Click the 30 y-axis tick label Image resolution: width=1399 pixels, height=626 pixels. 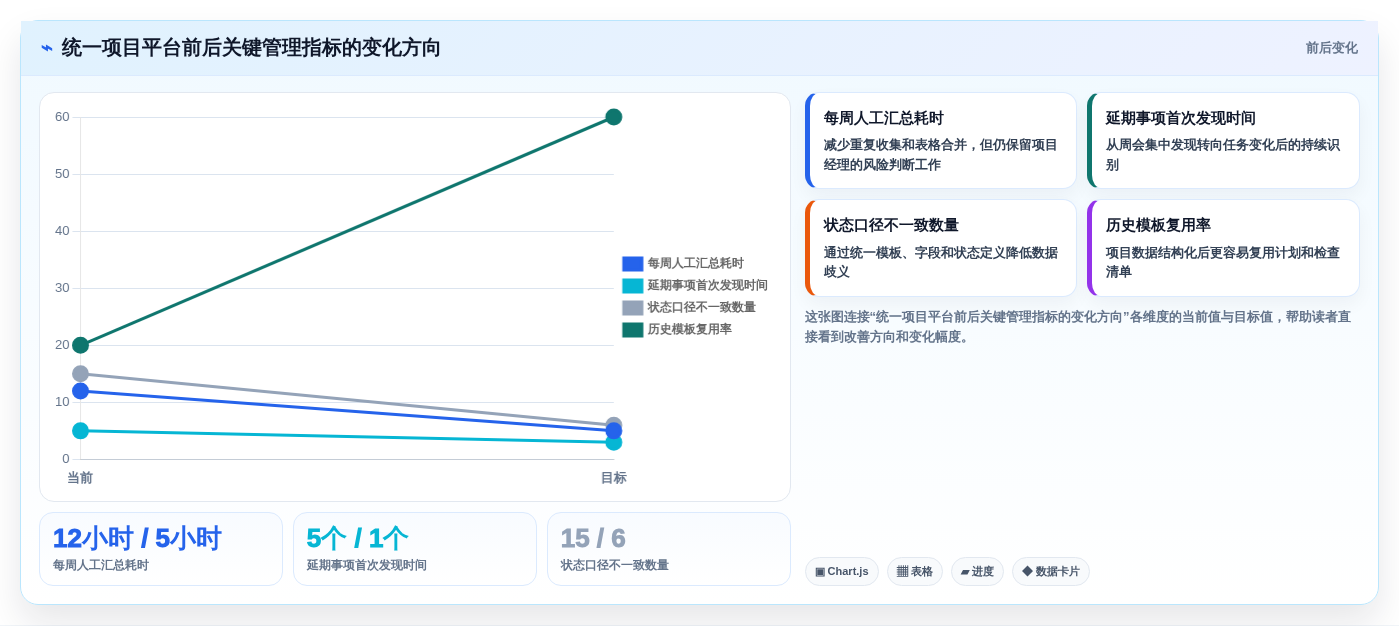[x=62, y=288]
